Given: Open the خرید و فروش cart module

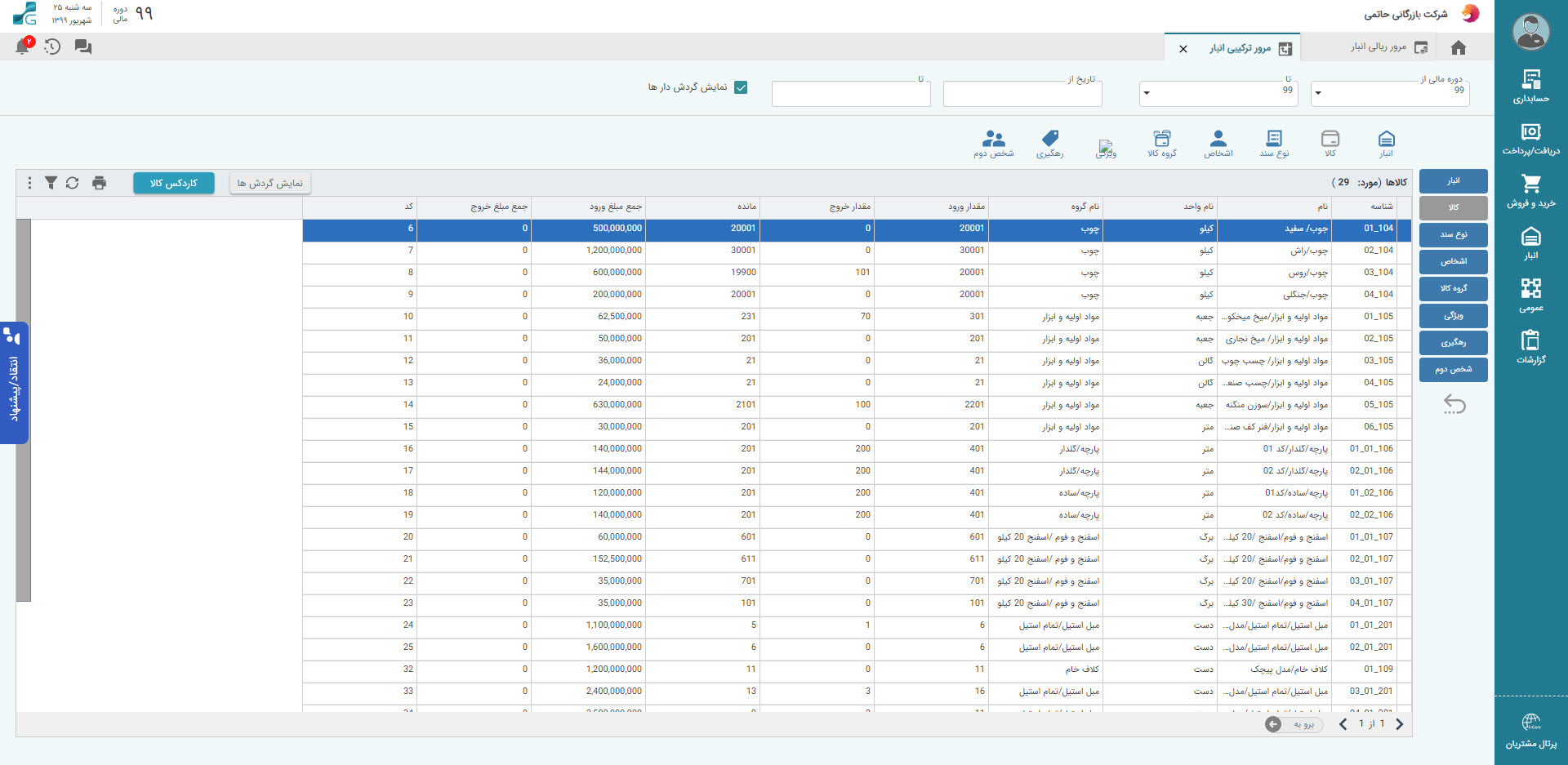Looking at the screenshot, I should tap(1530, 190).
